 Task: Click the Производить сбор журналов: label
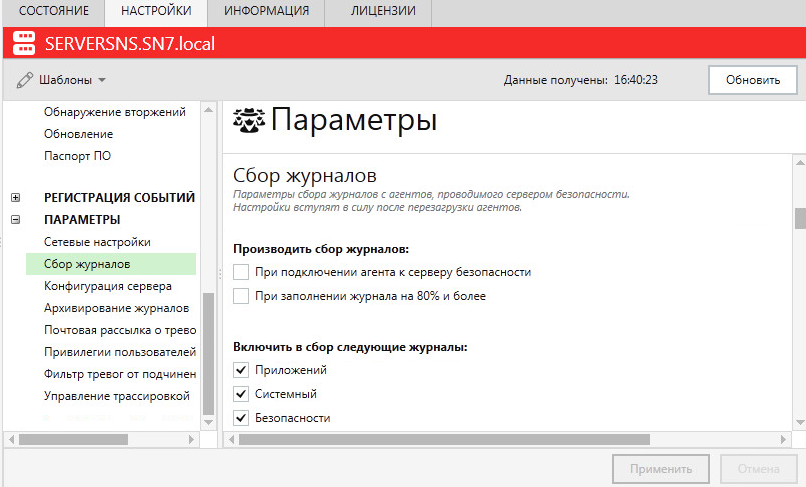321,249
